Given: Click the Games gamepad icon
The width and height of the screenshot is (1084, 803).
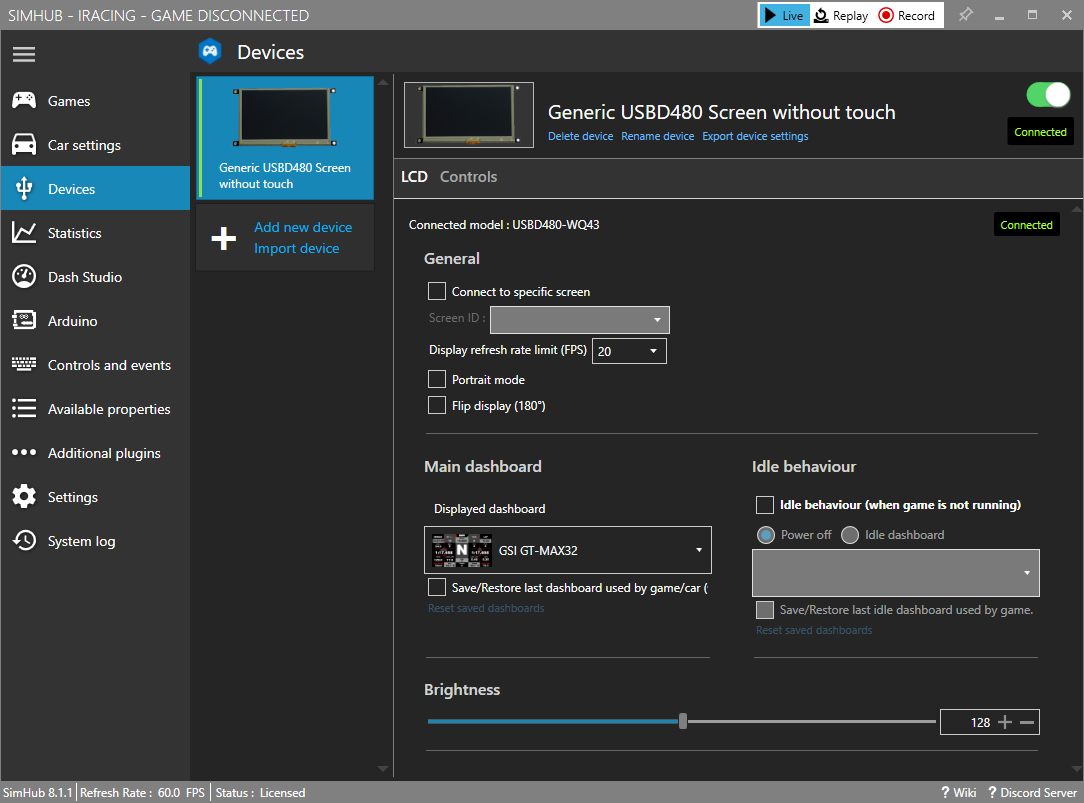Looking at the screenshot, I should tap(24, 101).
